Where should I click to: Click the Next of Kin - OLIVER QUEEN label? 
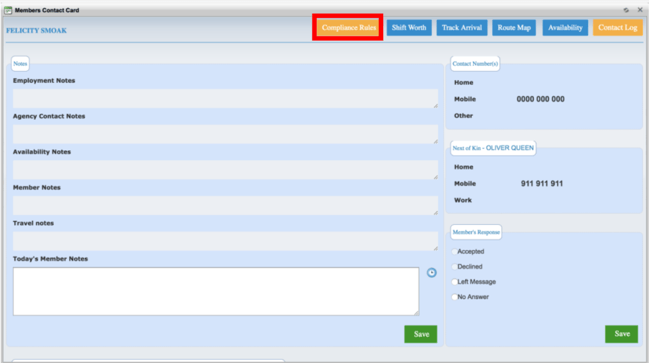tap(493, 148)
